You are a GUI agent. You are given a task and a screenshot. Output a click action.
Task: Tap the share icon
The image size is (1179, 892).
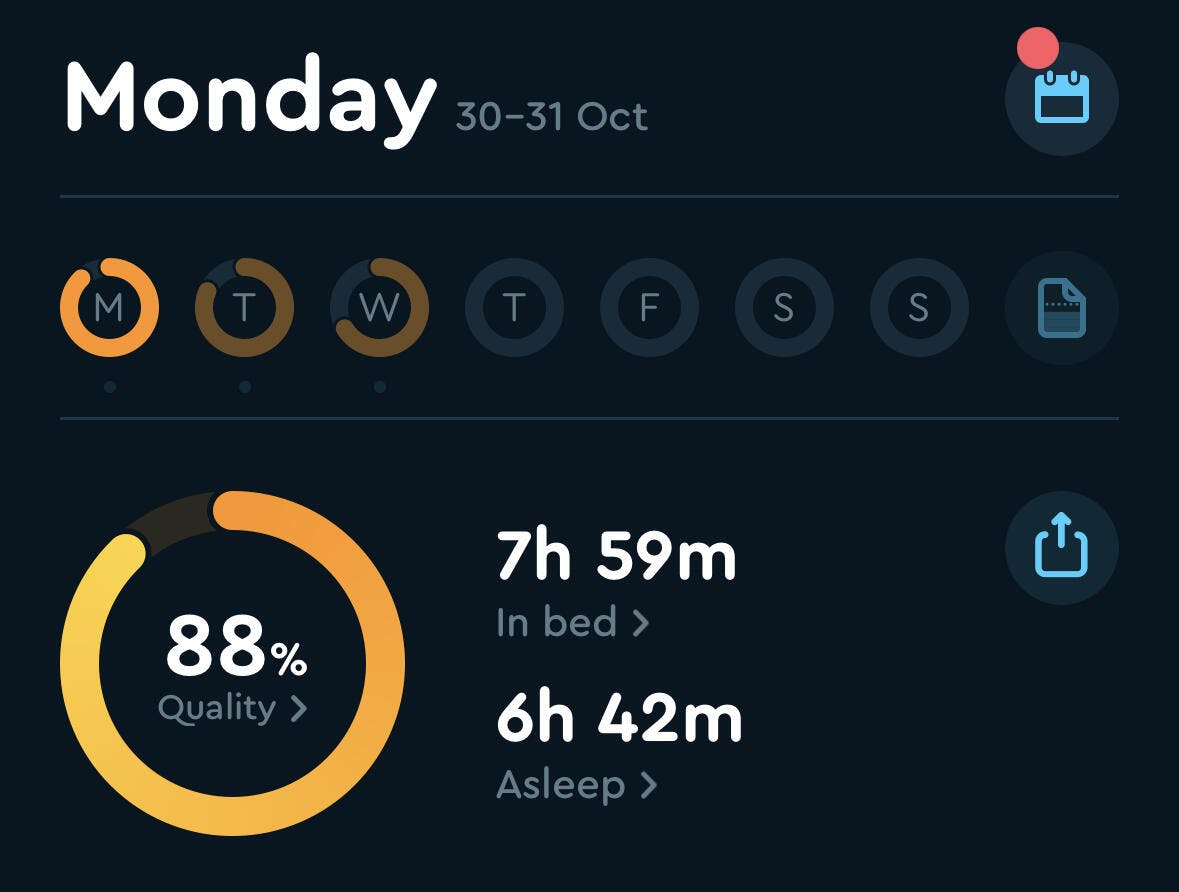(1061, 547)
